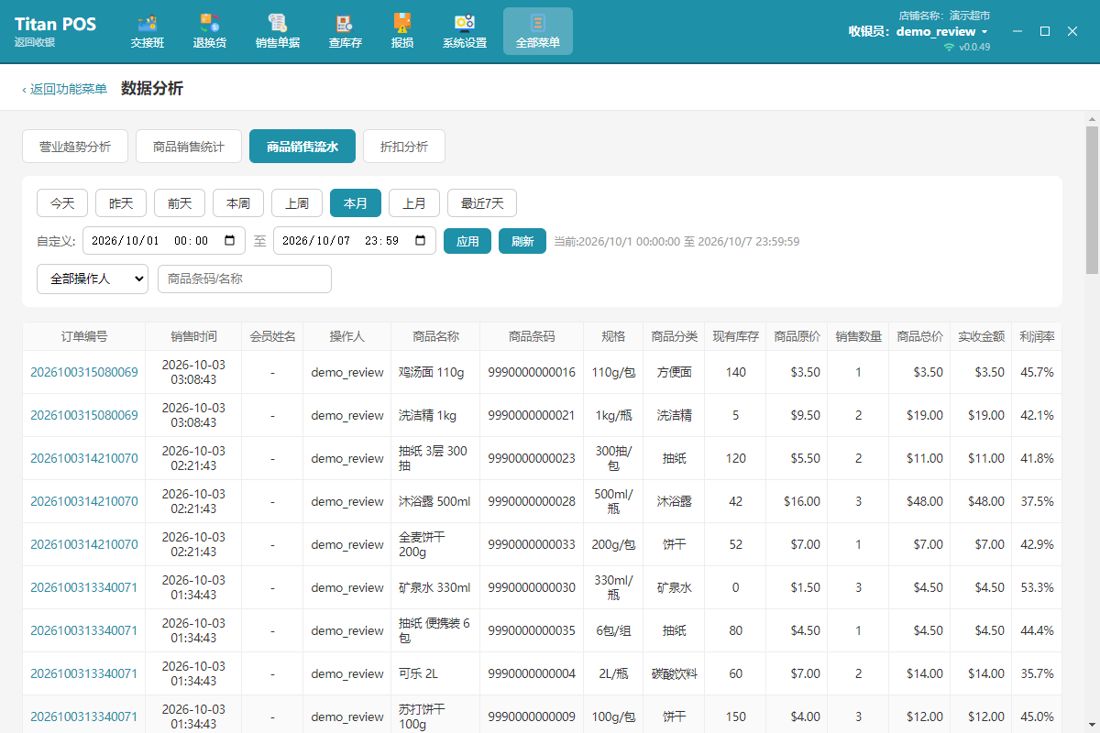Filter by 前天
Screen dimensions: 1100x733
point(180,203)
